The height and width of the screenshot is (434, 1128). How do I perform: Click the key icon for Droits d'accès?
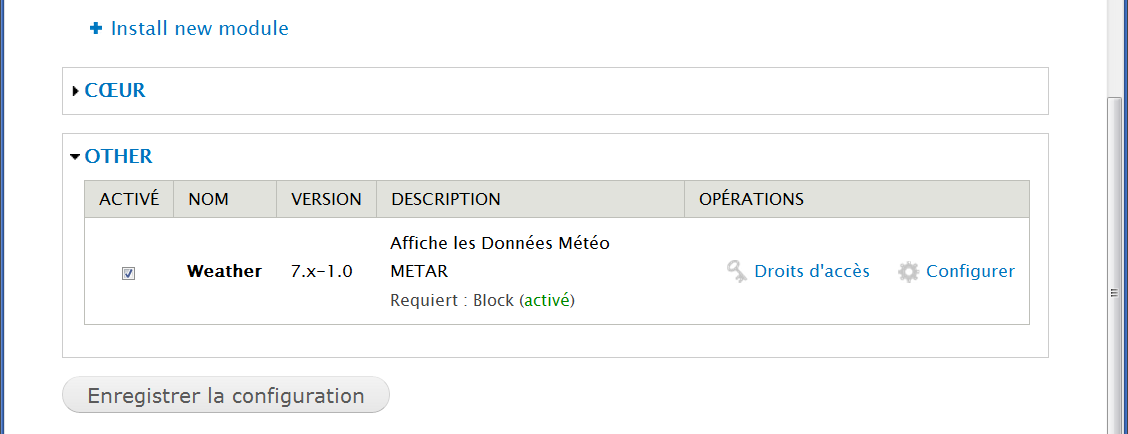(x=737, y=271)
